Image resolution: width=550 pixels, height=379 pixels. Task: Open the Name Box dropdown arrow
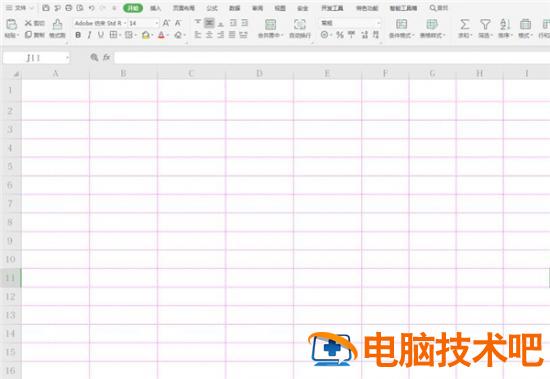pos(67,58)
